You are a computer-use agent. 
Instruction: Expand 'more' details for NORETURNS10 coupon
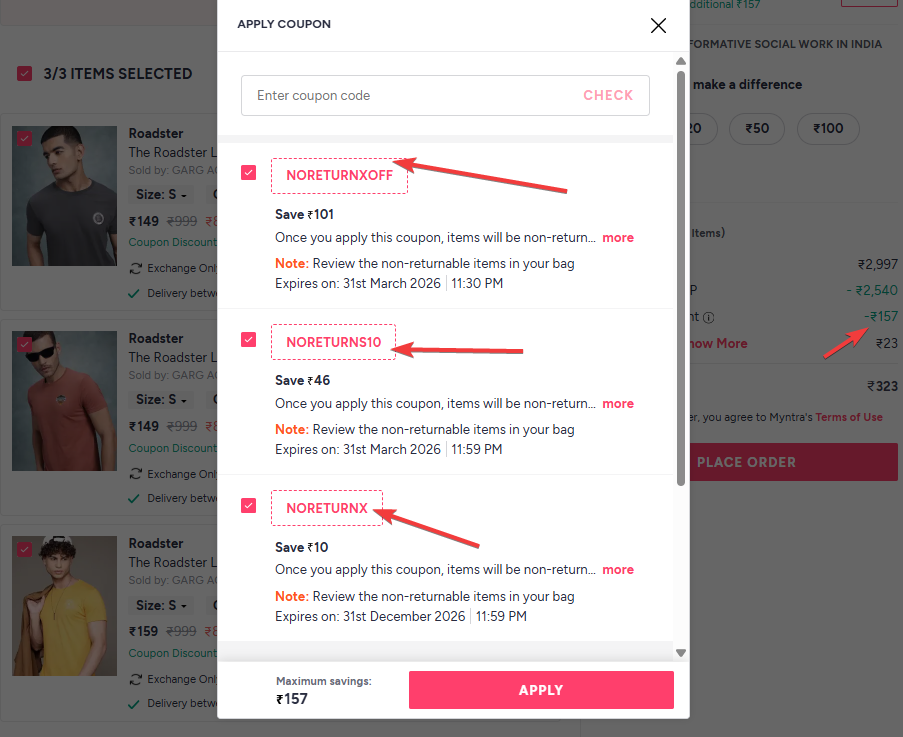pyautogui.click(x=618, y=404)
